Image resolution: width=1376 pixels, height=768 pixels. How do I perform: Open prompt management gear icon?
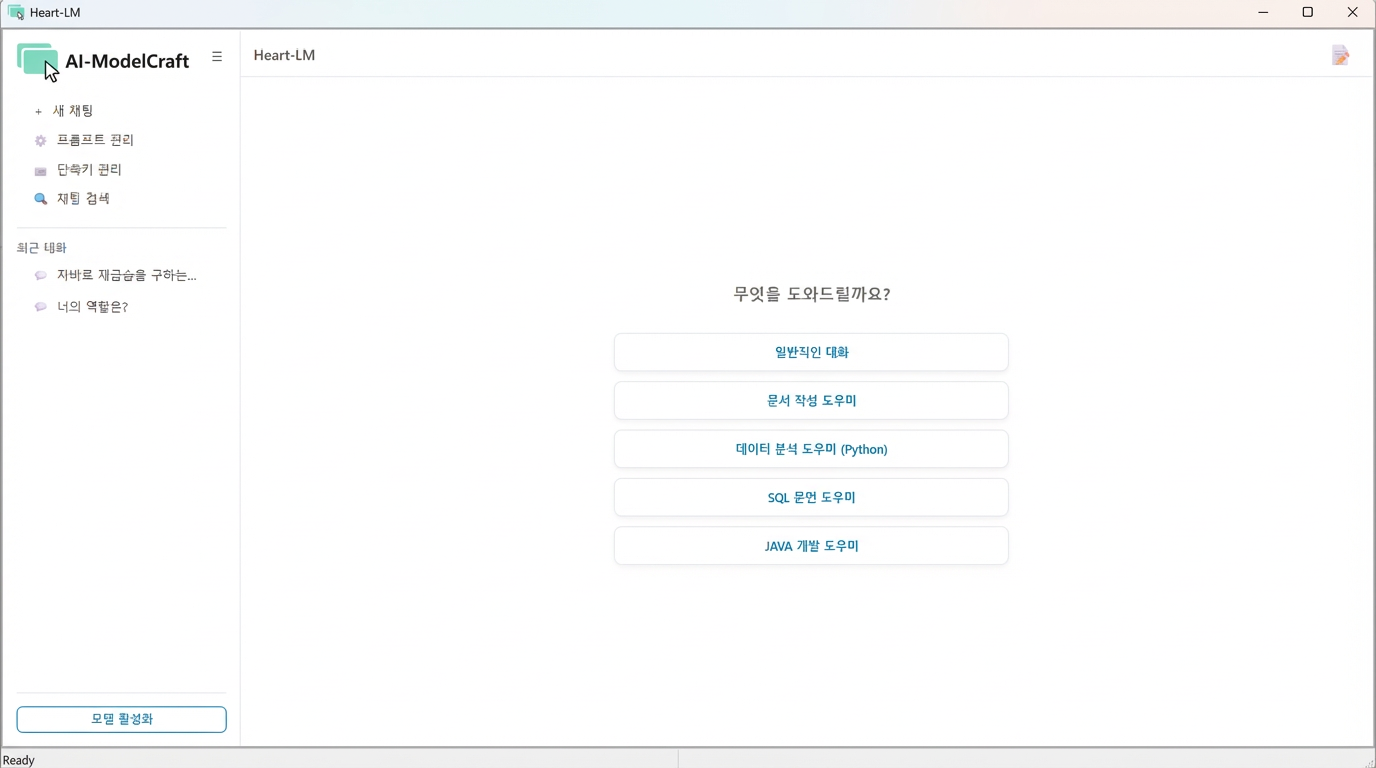pos(40,141)
